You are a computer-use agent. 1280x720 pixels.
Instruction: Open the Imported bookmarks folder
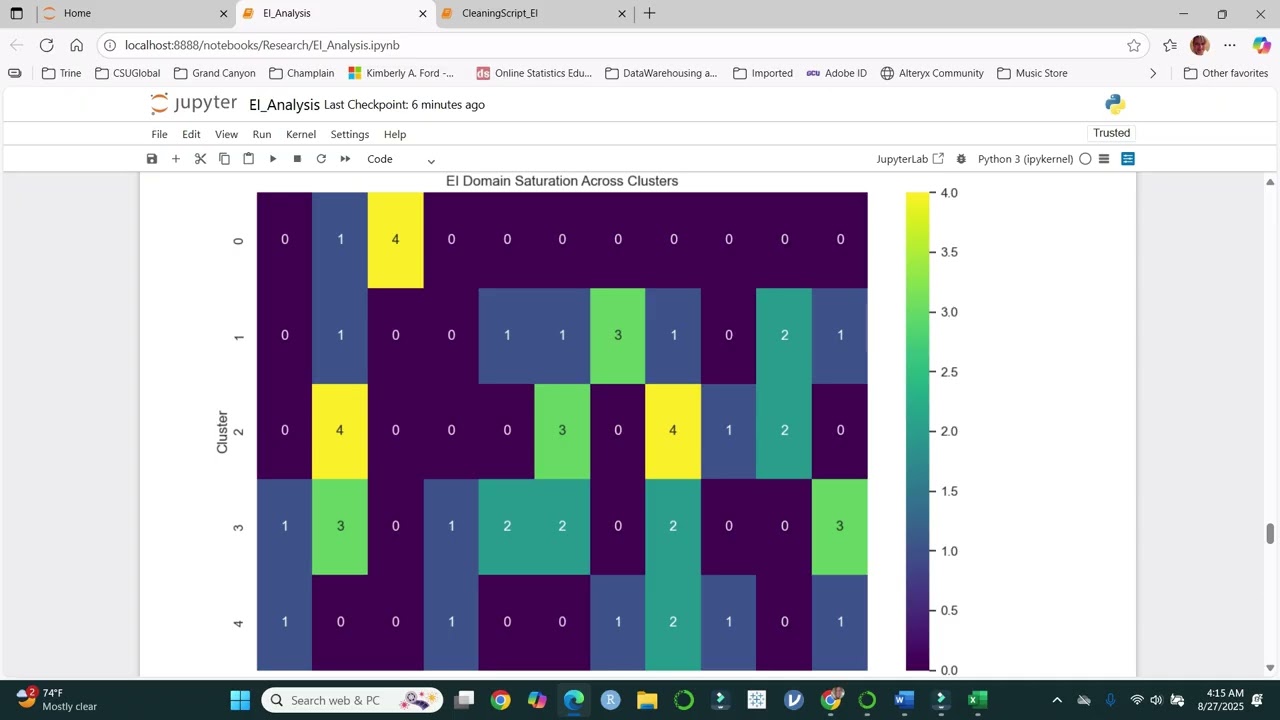[762, 73]
